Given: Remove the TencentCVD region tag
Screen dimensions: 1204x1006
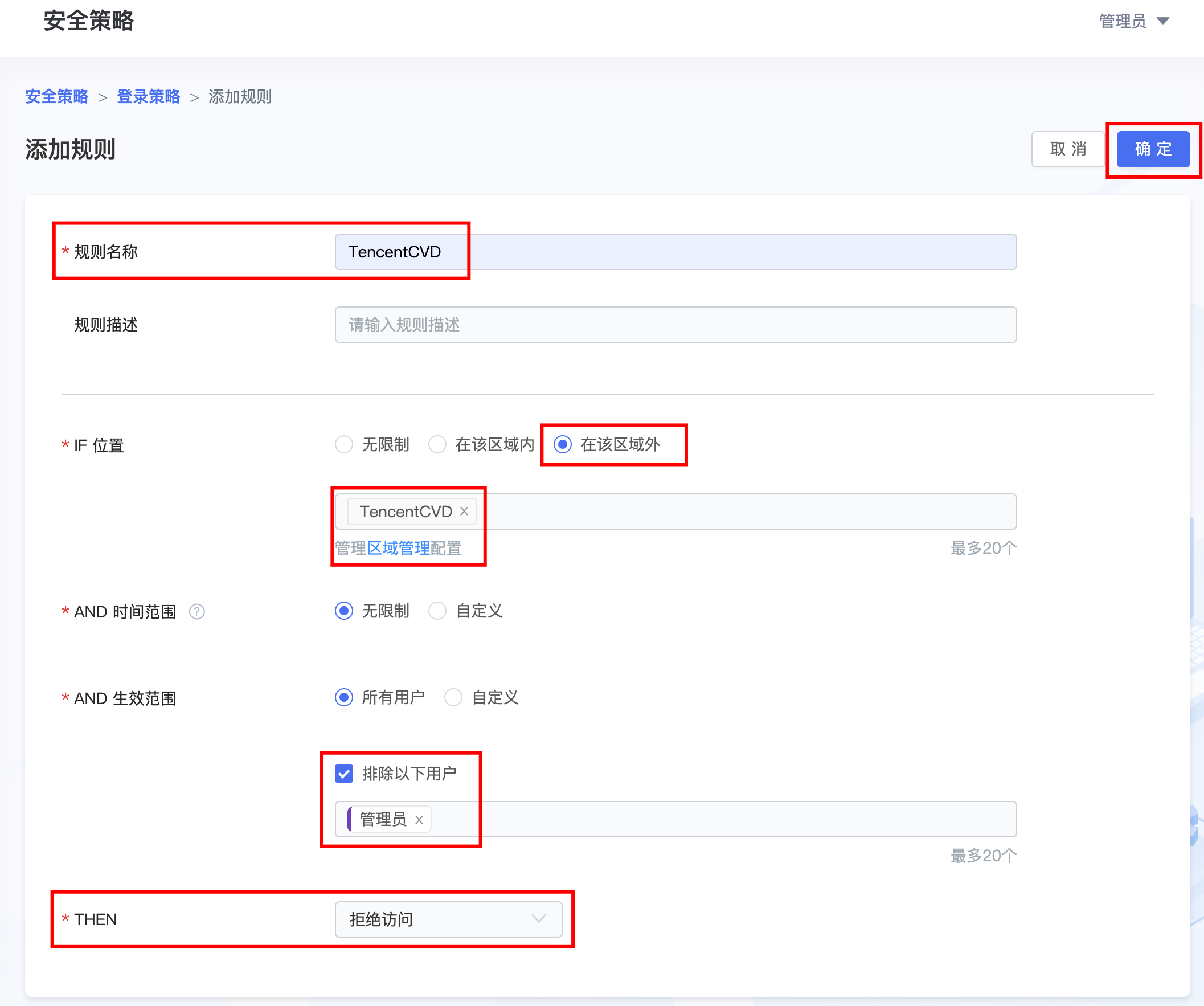Looking at the screenshot, I should [464, 511].
